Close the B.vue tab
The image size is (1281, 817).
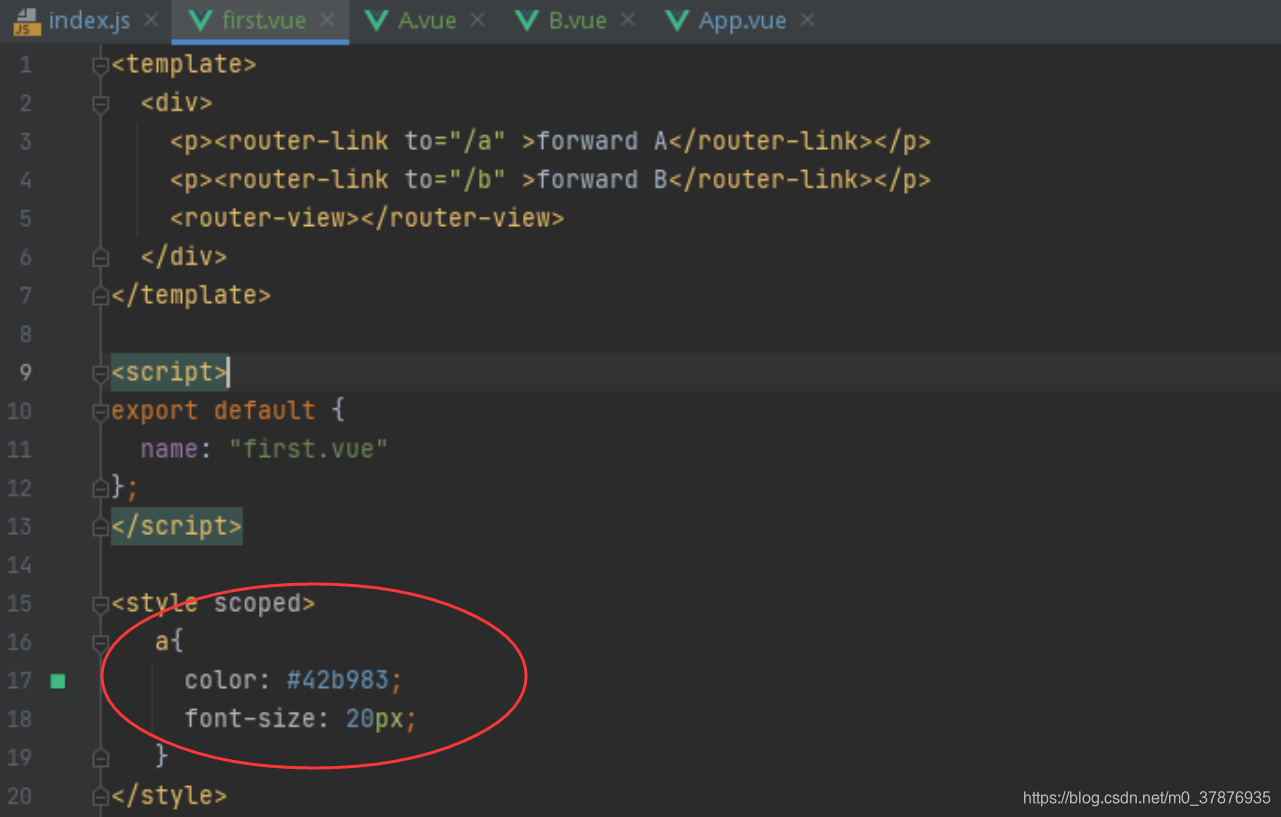tap(627, 20)
